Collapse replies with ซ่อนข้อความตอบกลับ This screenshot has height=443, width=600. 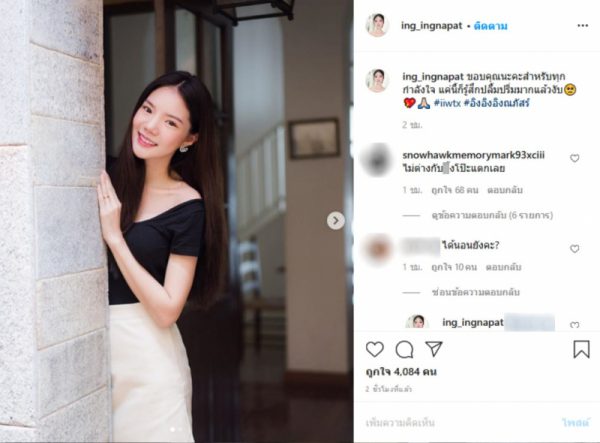point(475,292)
